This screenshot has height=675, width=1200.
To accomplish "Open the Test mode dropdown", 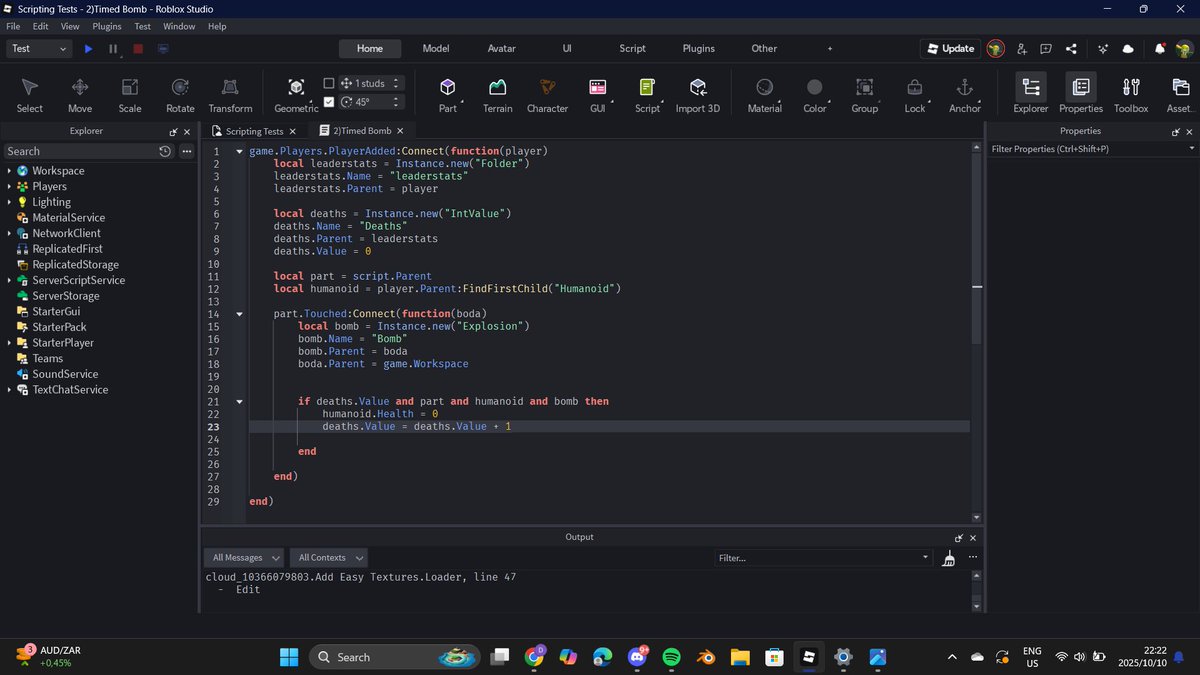I will click(x=39, y=48).
